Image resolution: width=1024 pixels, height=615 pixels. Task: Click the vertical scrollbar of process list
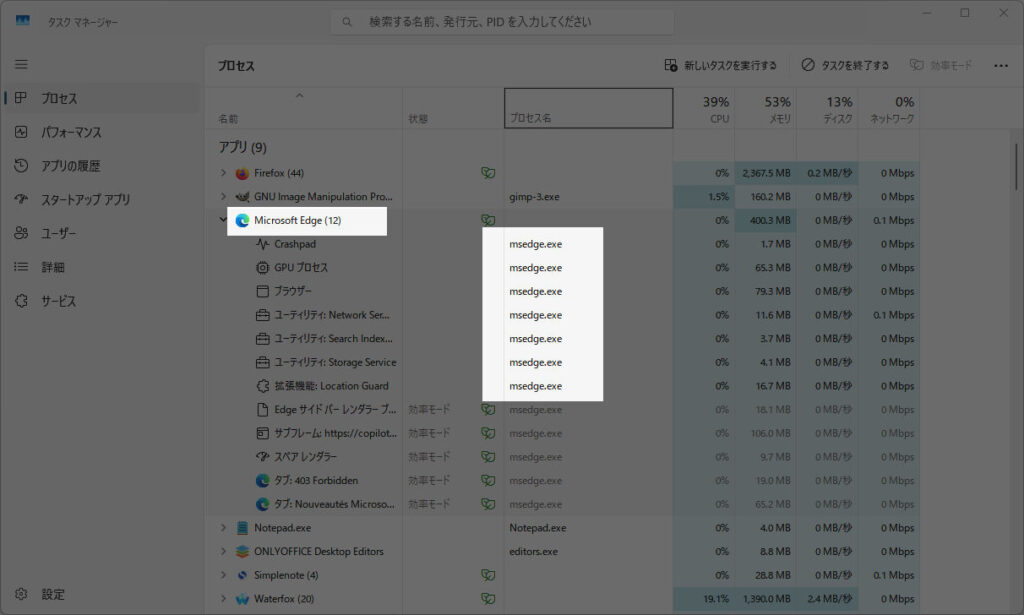coord(1016,167)
